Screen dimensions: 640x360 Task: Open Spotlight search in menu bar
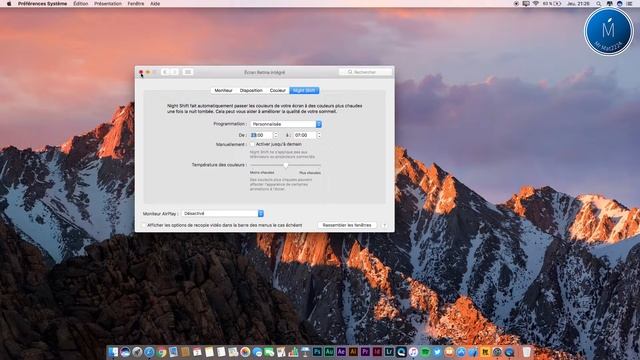598,3
